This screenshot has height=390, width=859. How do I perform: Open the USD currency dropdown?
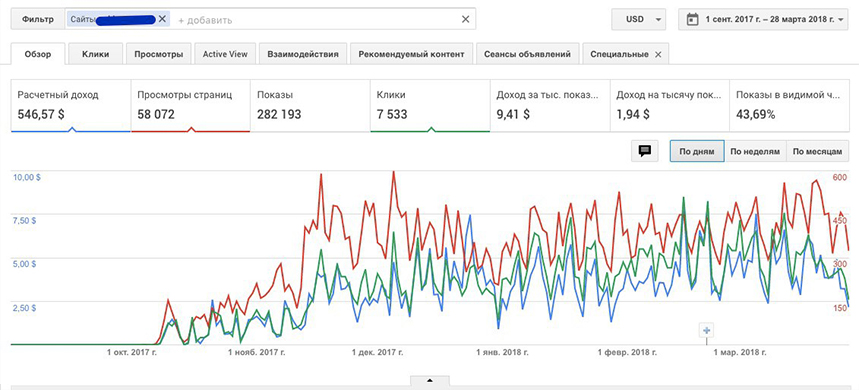[x=639, y=19]
